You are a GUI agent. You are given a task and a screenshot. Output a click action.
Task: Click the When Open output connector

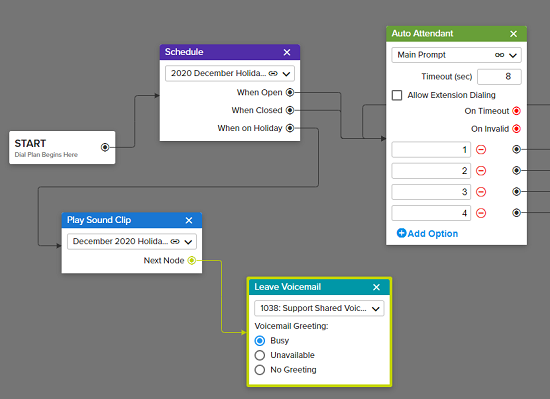[290, 92]
